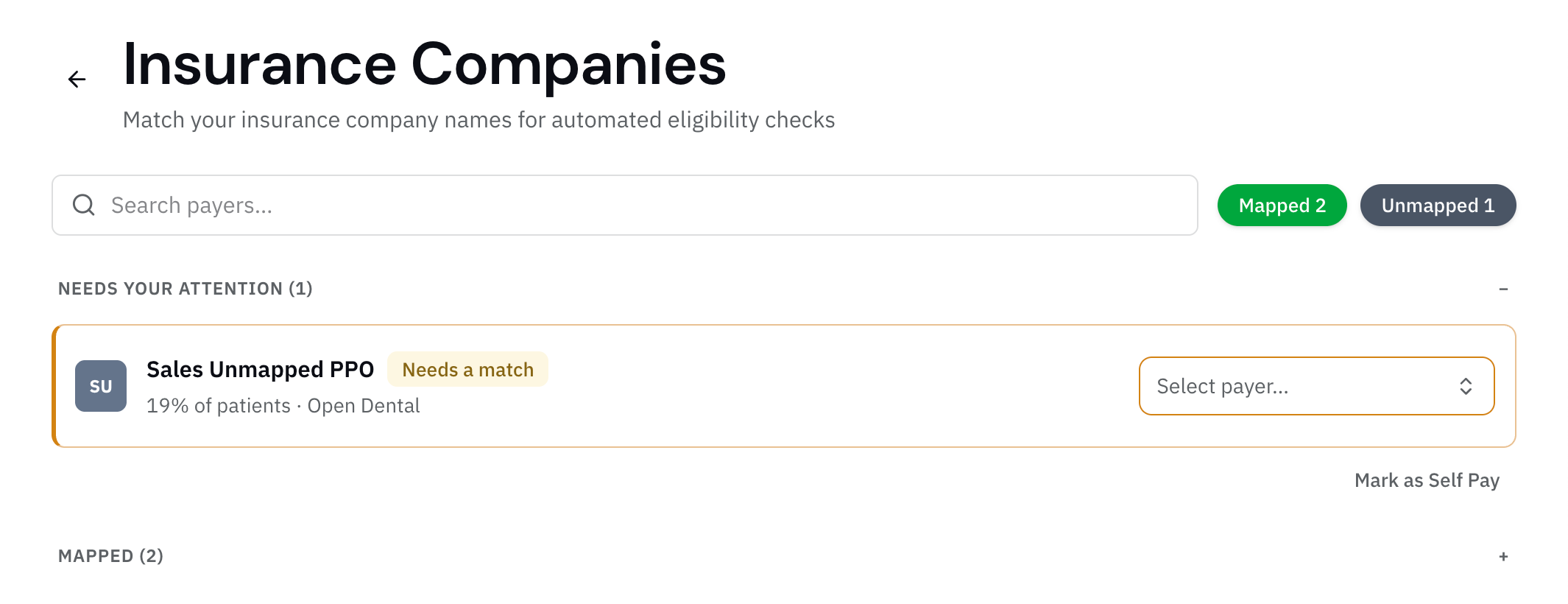The width and height of the screenshot is (1568, 604).
Task: Click the up-down chevron in Select payer
Action: (x=1466, y=386)
